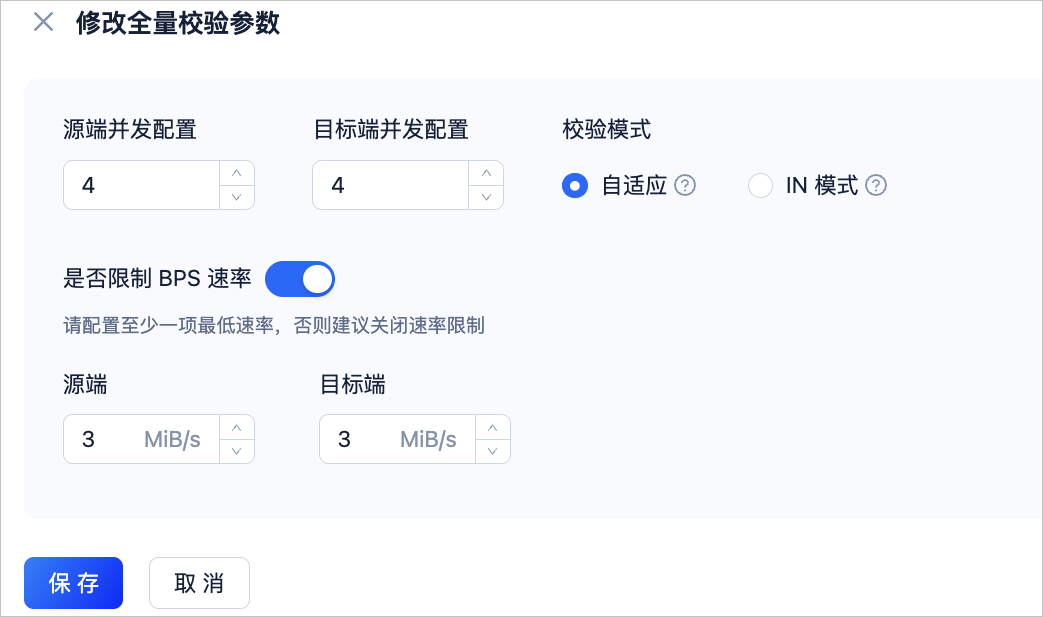Click help icon next to 自适应

click(x=685, y=185)
